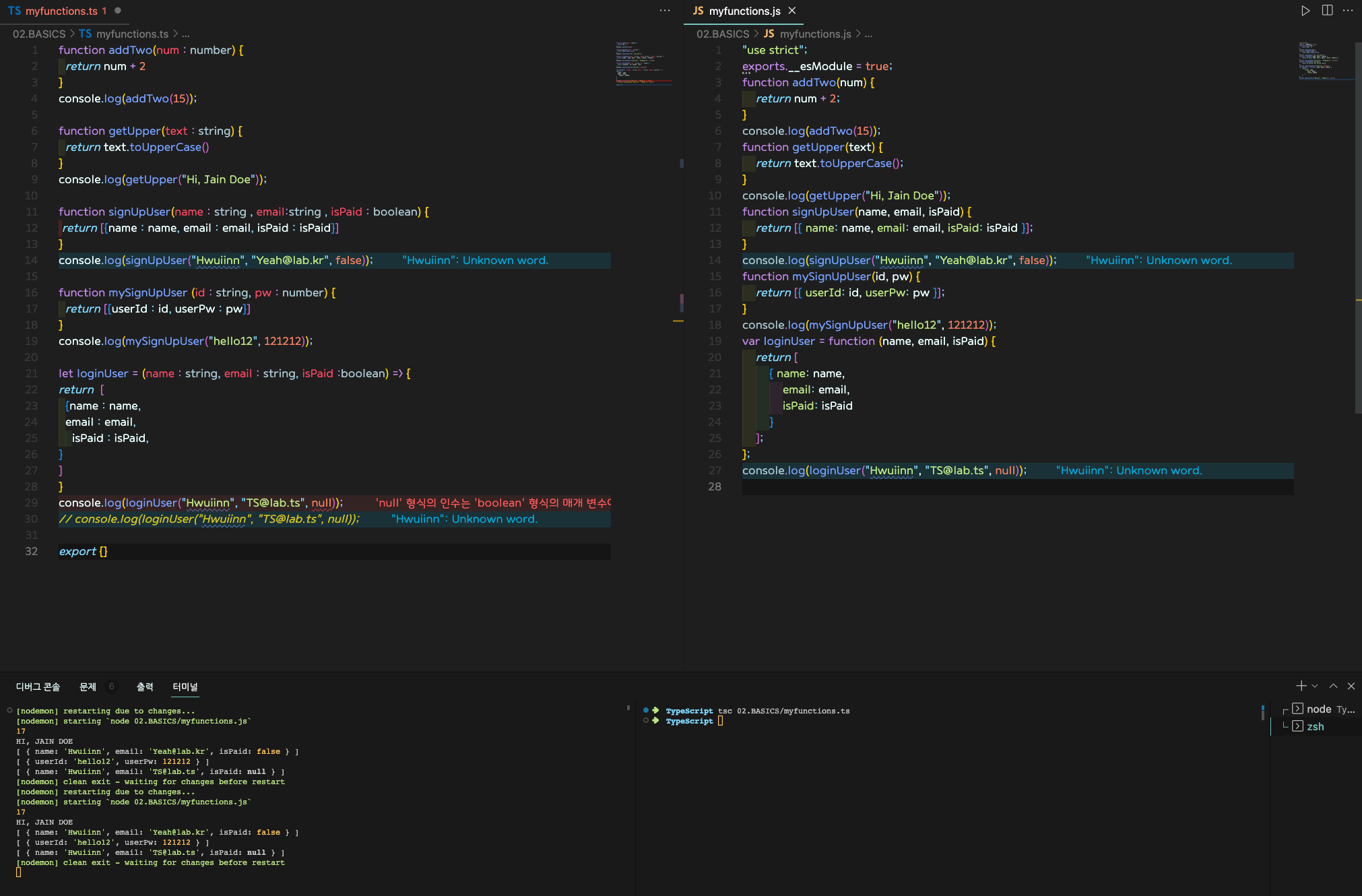This screenshot has height=896, width=1362.
Task: Open the launch profile dropdown next to plus
Action: click(1315, 686)
